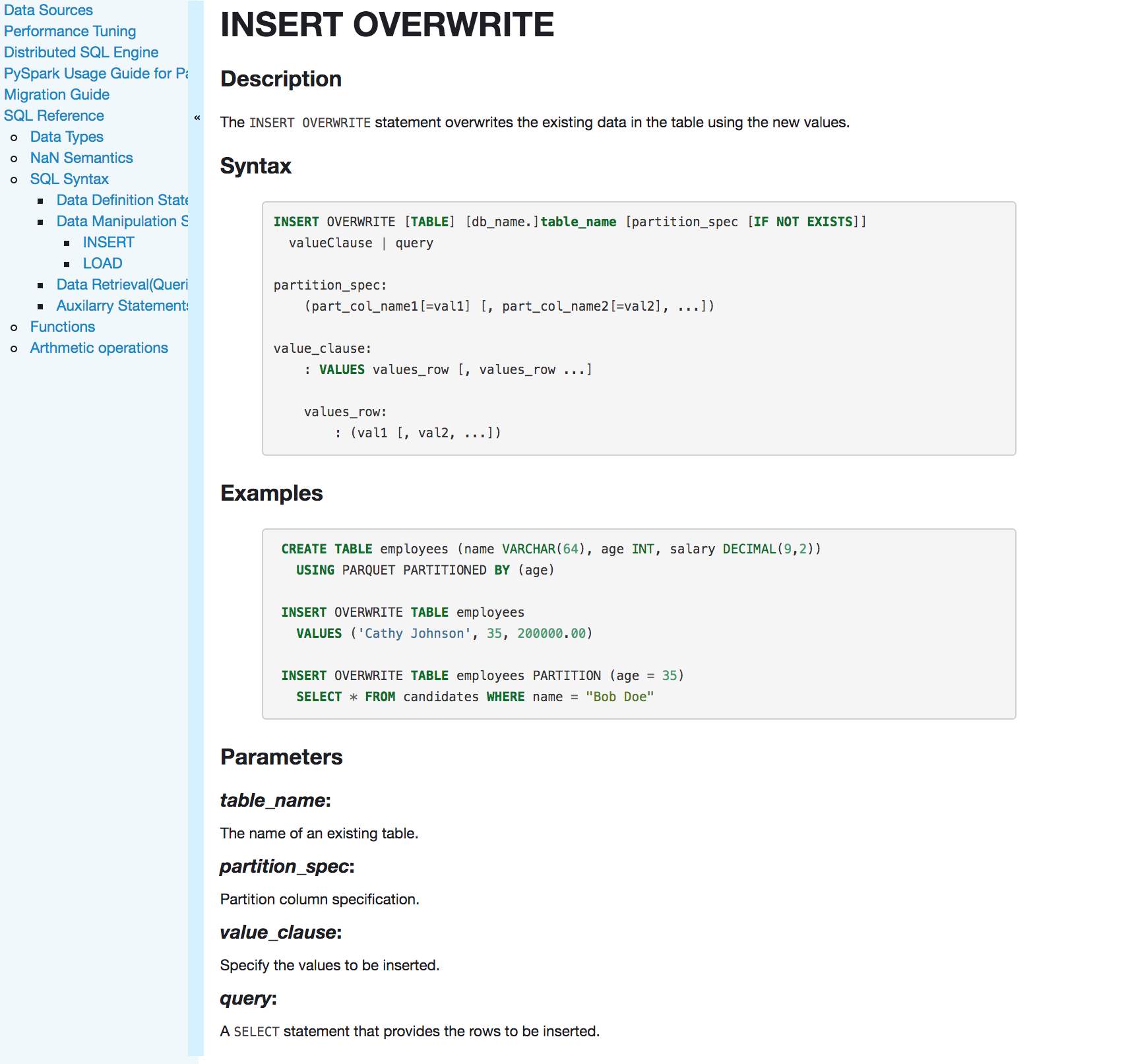Open the Data Types sidebar entry
This screenshot has height=1064, width=1126.
coord(67,137)
